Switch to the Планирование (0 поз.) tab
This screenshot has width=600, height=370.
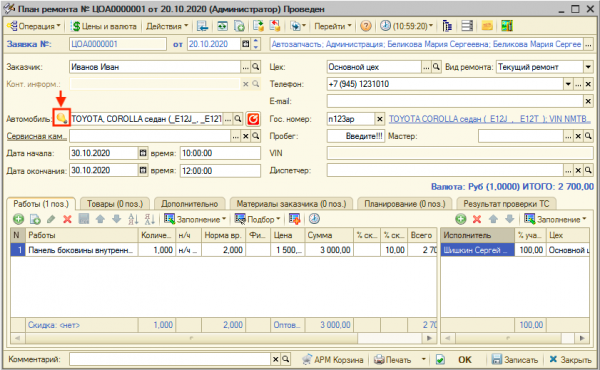pos(405,204)
